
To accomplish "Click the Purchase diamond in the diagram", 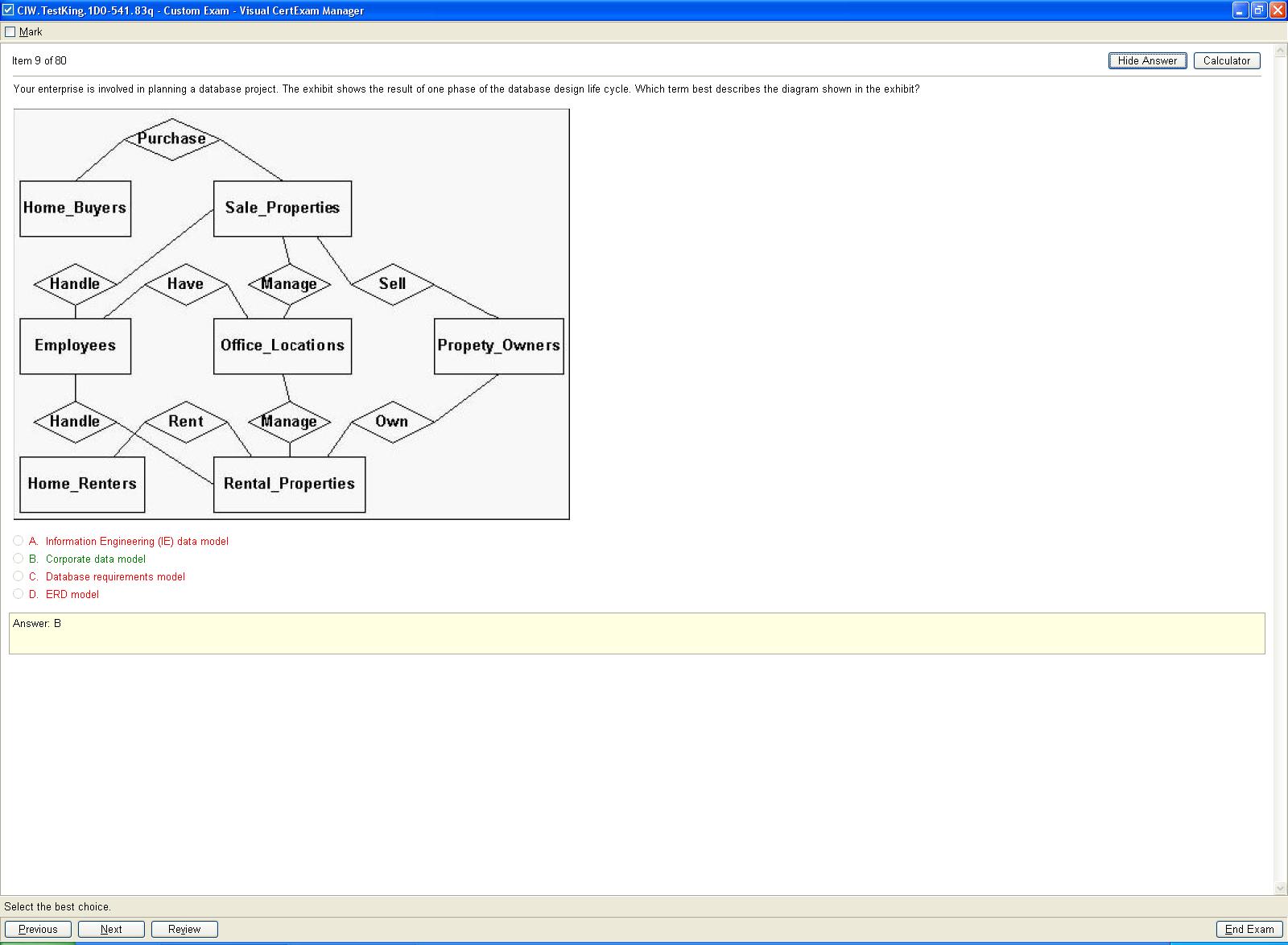I will (x=171, y=139).
